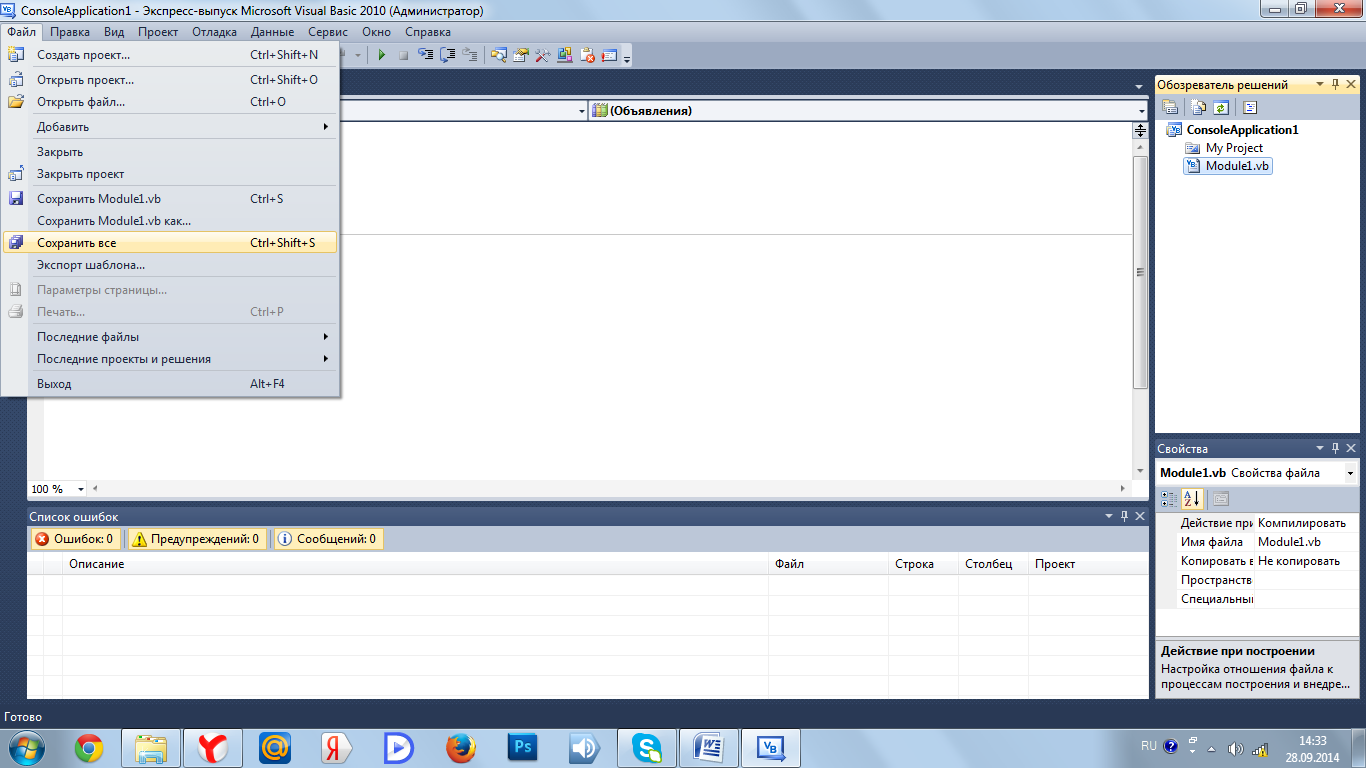Click the Stop Debugging square icon

403,55
